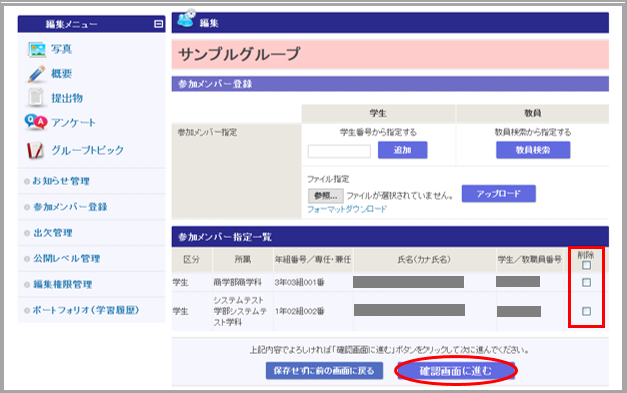Focus the 学生番号 input field
The height and width of the screenshot is (393, 627).
pyautogui.click(x=339, y=151)
